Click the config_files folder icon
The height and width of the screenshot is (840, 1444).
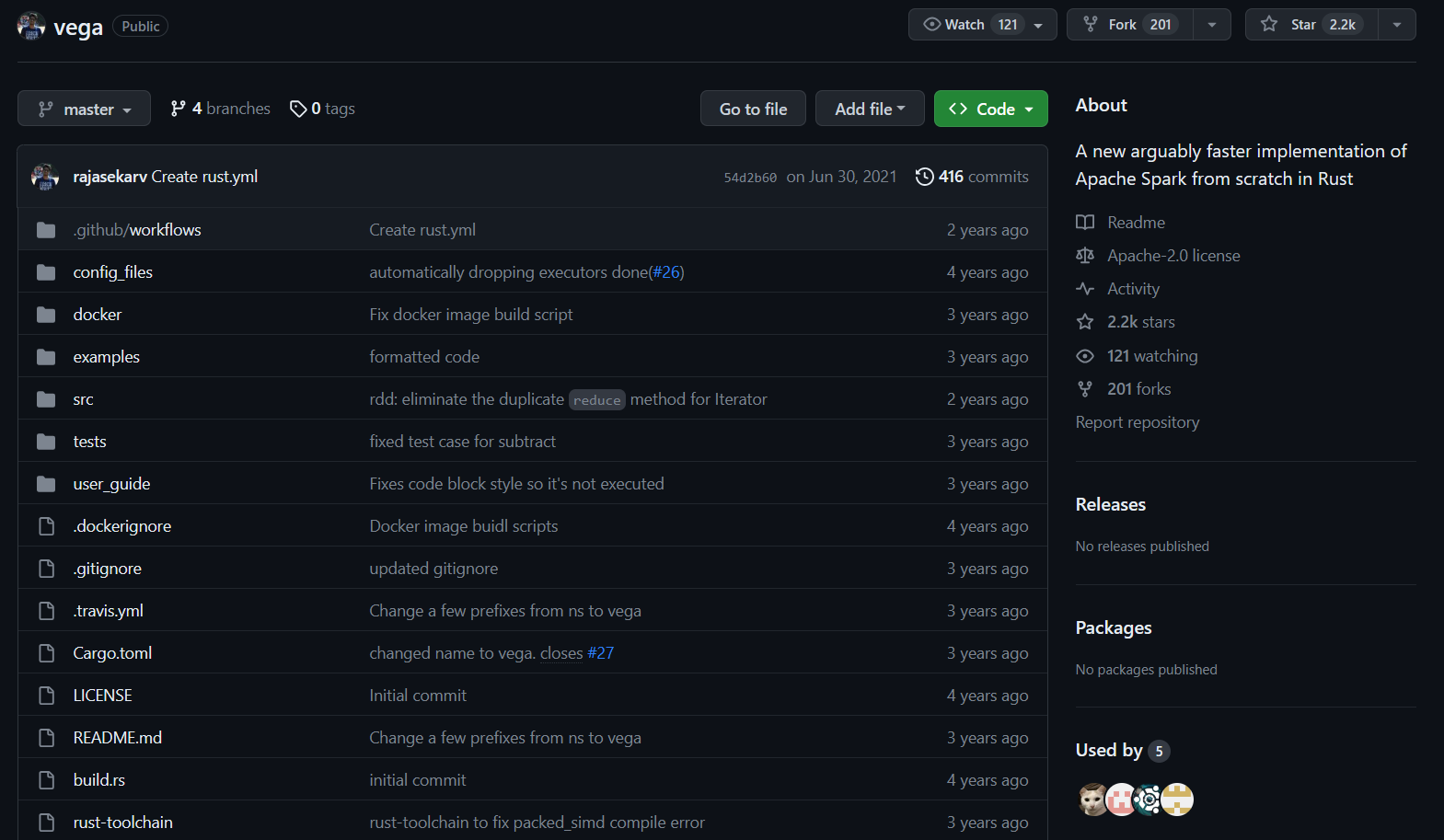(46, 272)
